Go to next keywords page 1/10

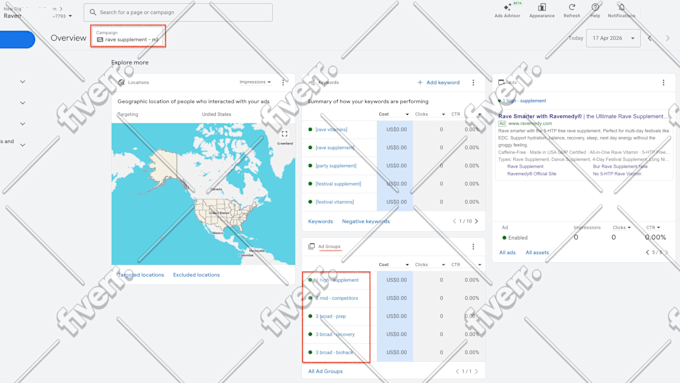477,221
